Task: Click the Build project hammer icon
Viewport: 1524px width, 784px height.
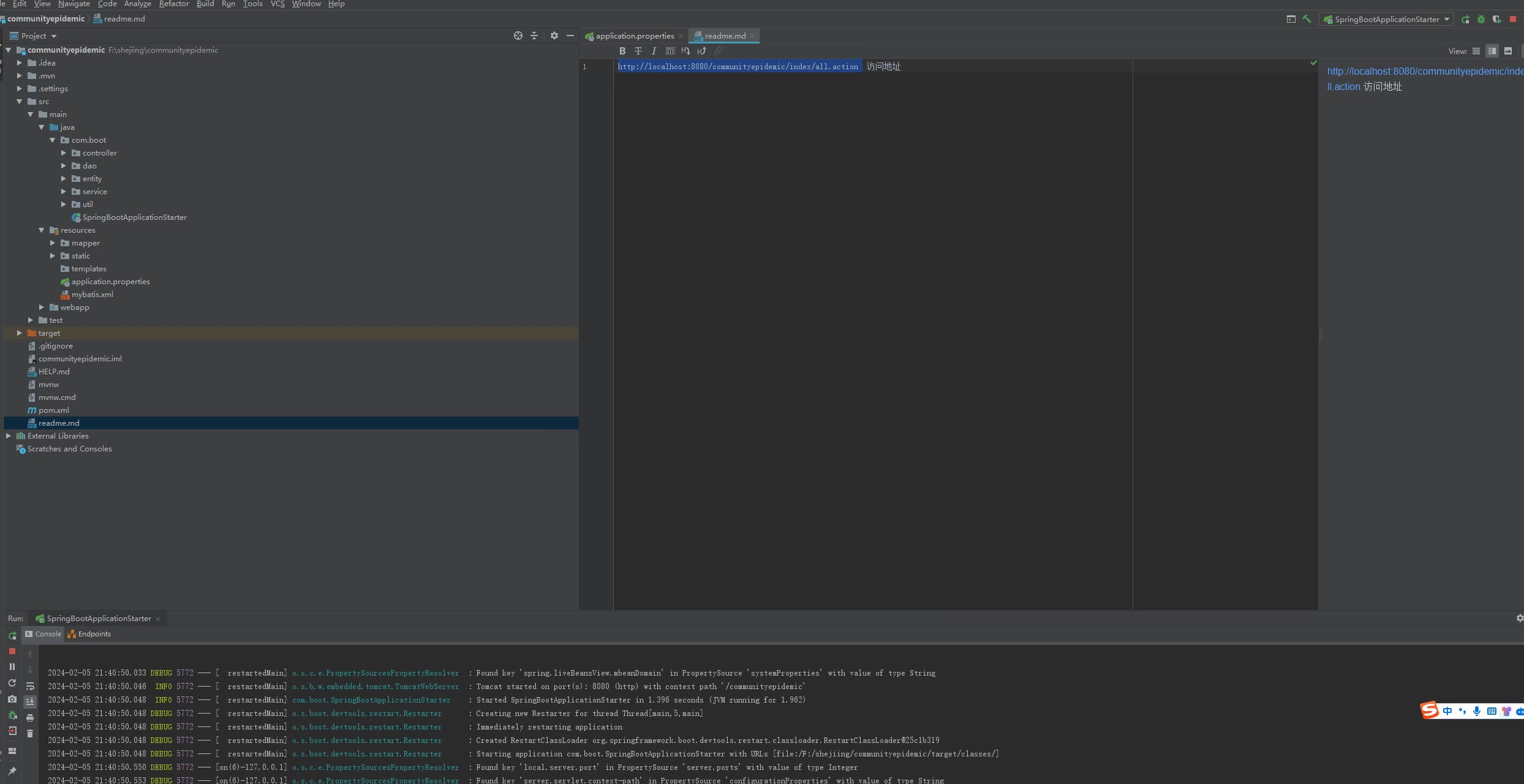Action: (1307, 19)
